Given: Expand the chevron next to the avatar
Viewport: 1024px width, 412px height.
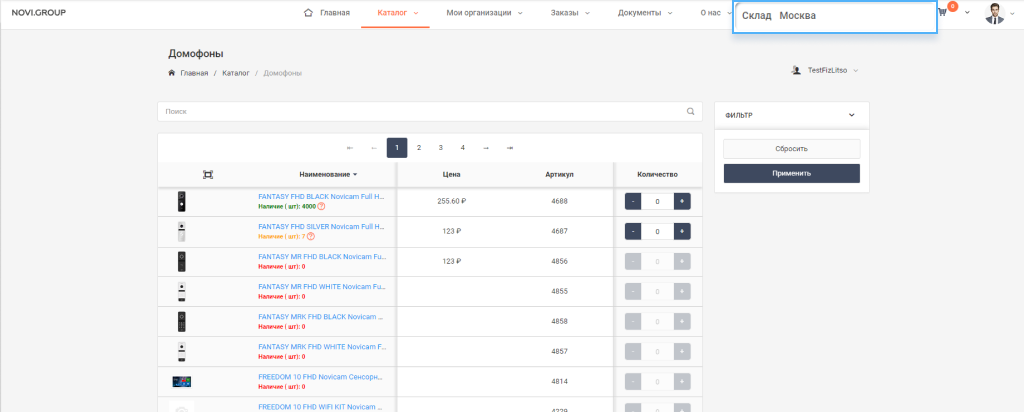Looking at the screenshot, I should (x=1014, y=13).
